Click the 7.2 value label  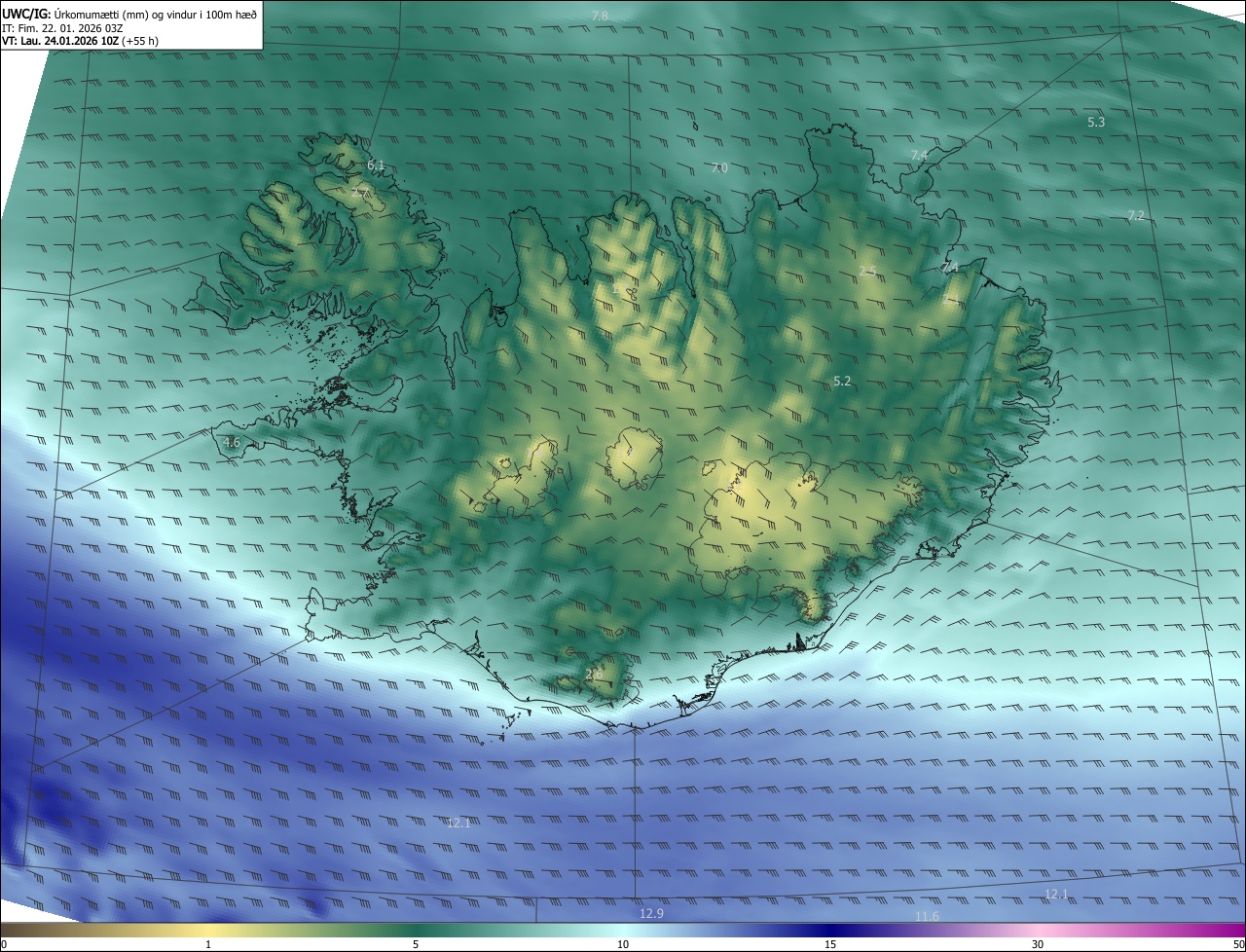coord(1136,216)
